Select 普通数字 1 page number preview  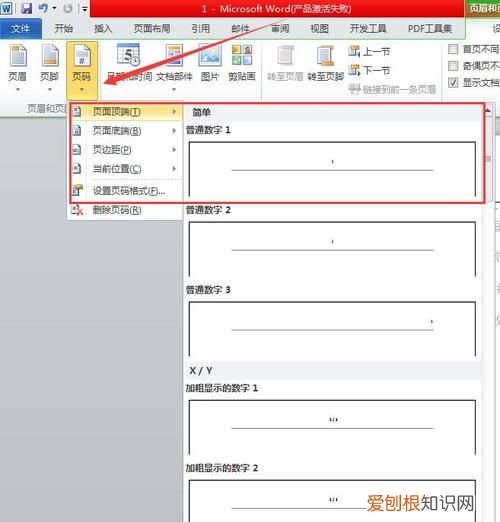pos(332,169)
